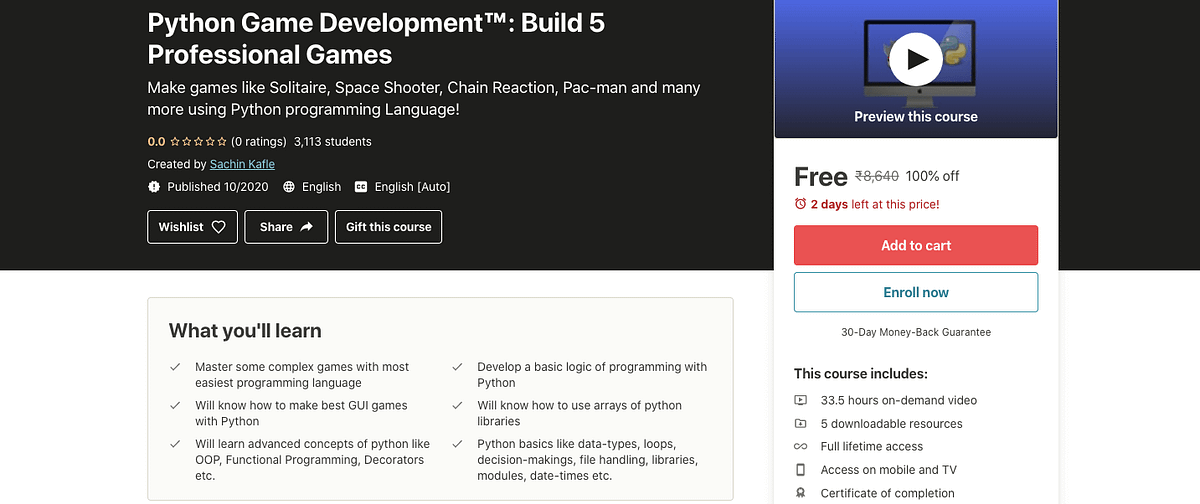Click the closed captions icon
The image size is (1200, 504).
(361, 187)
